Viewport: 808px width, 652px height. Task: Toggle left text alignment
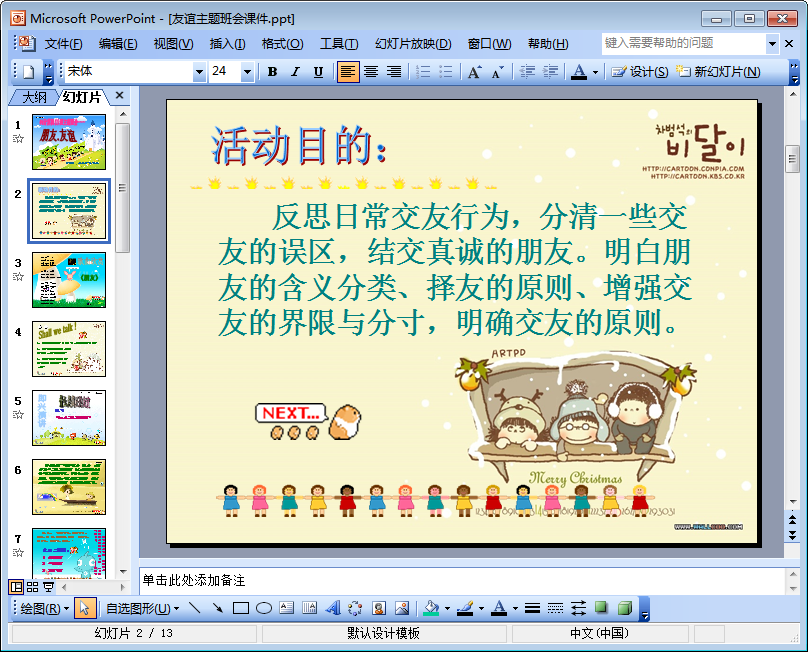[x=348, y=72]
